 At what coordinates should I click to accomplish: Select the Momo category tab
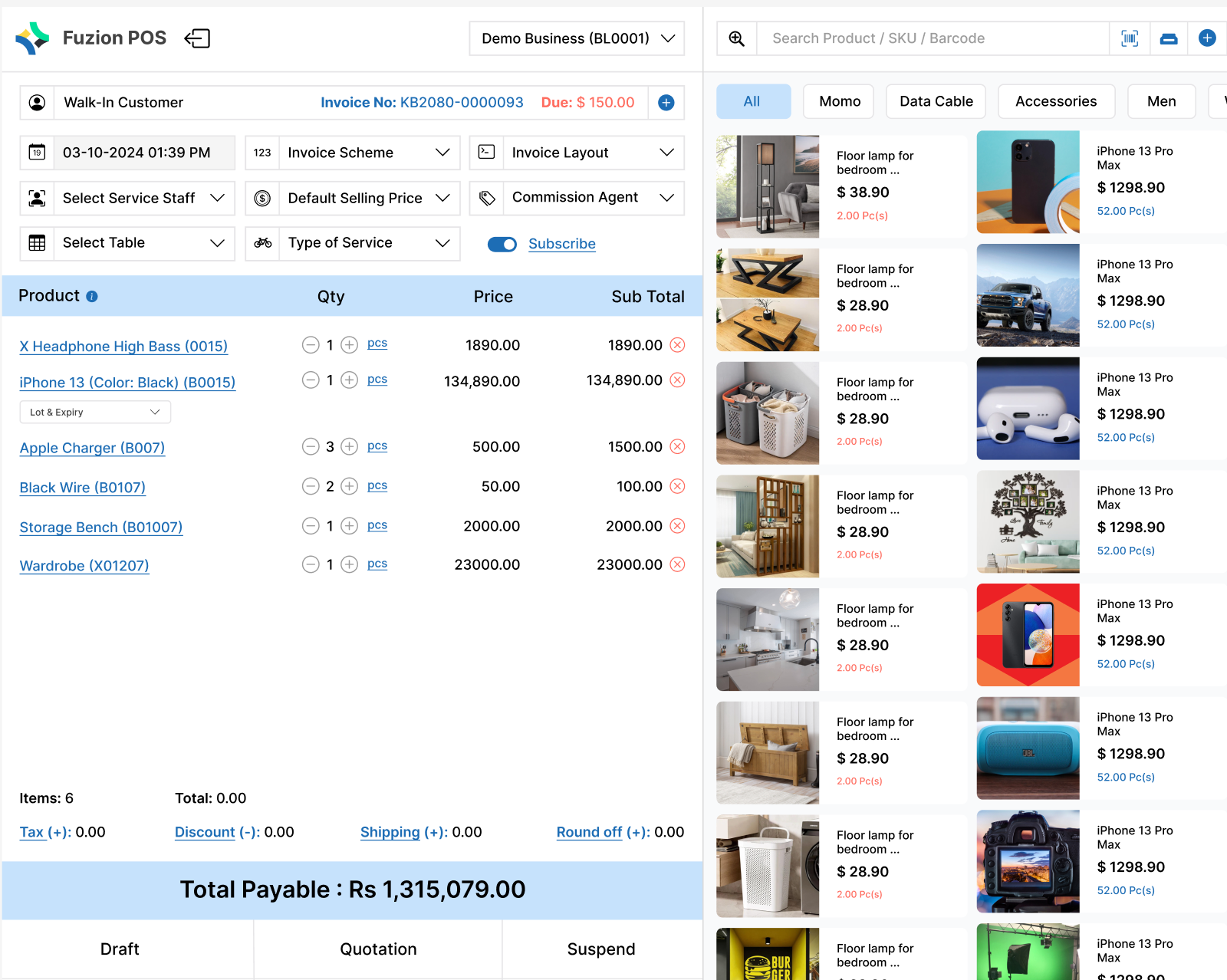839,101
